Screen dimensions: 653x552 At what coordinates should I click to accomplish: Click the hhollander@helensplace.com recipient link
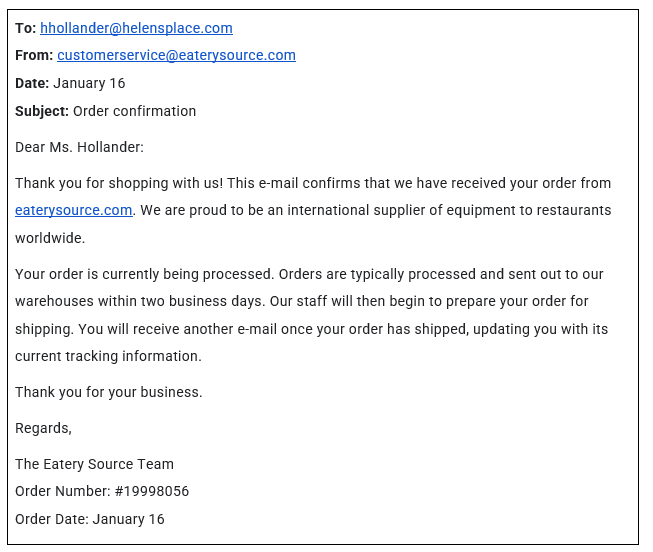[136, 28]
